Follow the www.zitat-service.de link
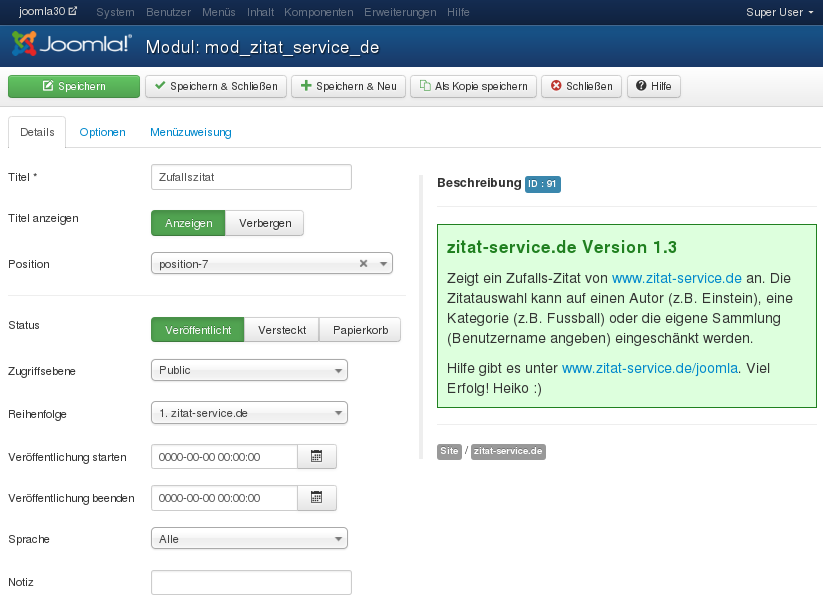 [677, 278]
